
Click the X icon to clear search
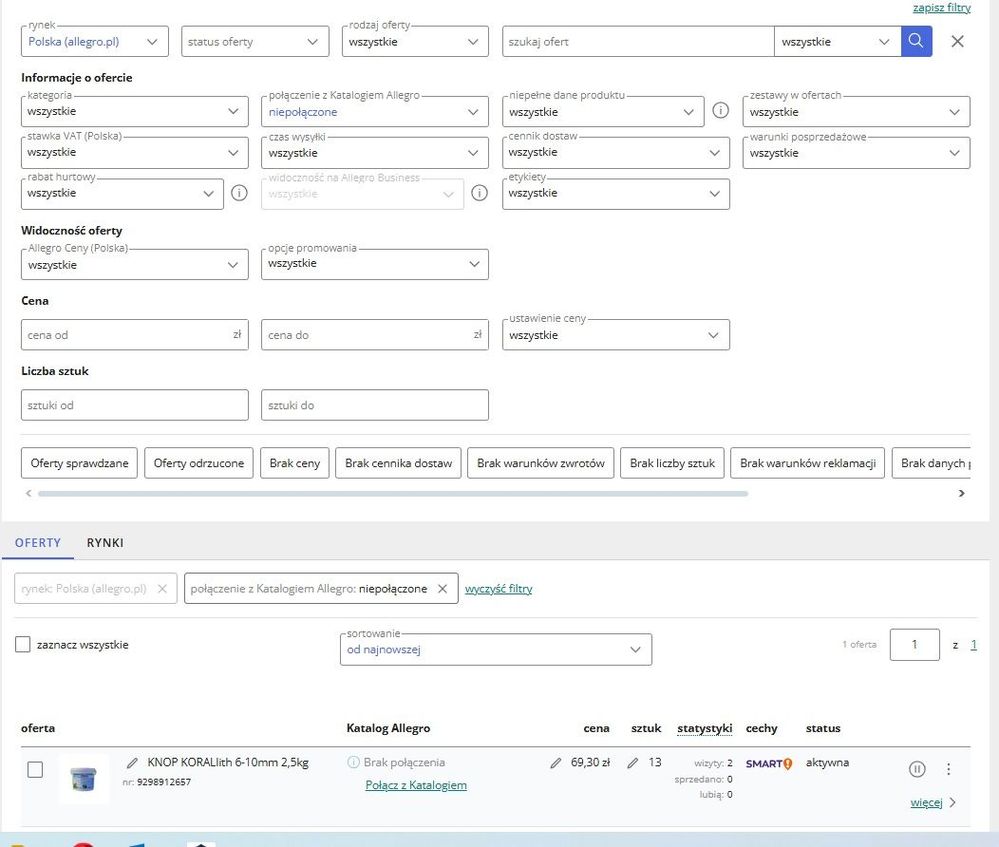[957, 42]
